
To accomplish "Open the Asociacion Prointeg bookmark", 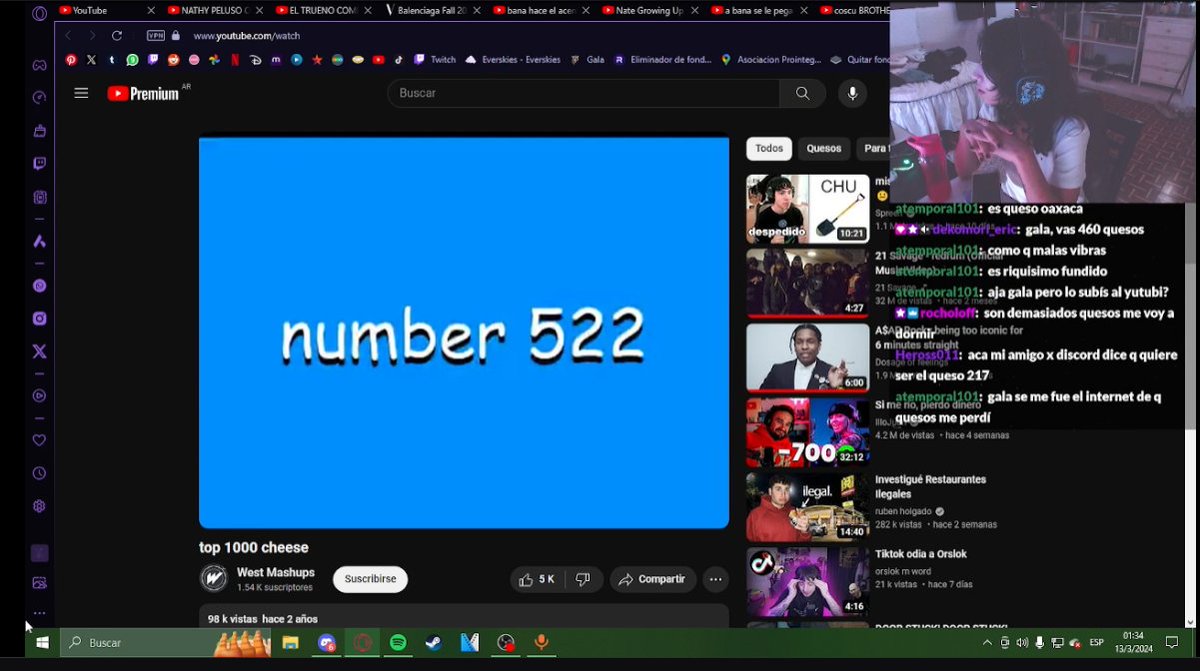I will click(x=771, y=60).
